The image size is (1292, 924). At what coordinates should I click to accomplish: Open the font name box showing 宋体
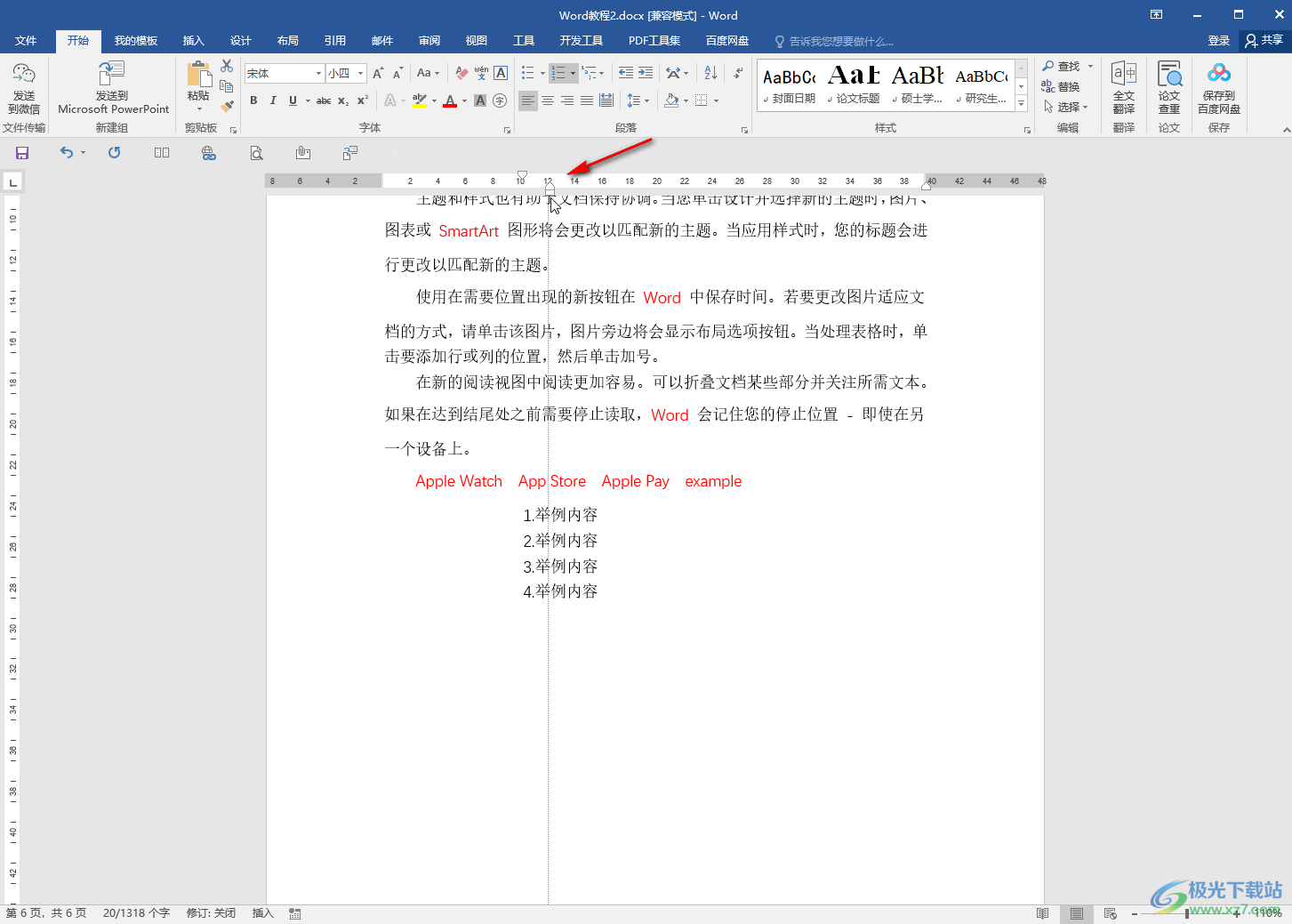click(284, 73)
